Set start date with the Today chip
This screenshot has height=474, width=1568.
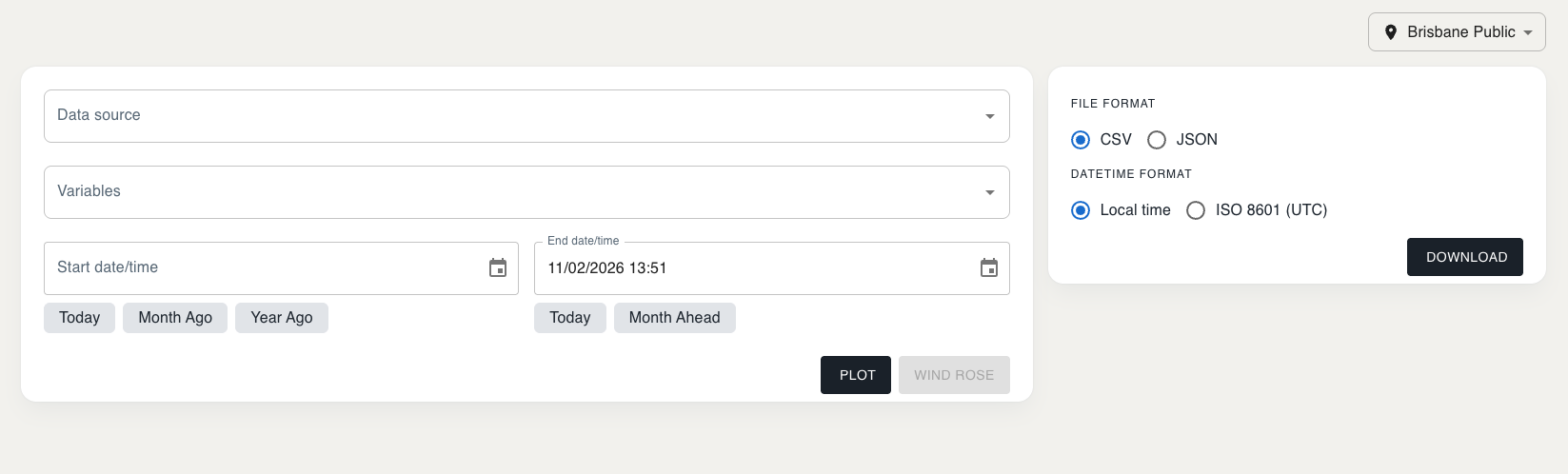79,318
